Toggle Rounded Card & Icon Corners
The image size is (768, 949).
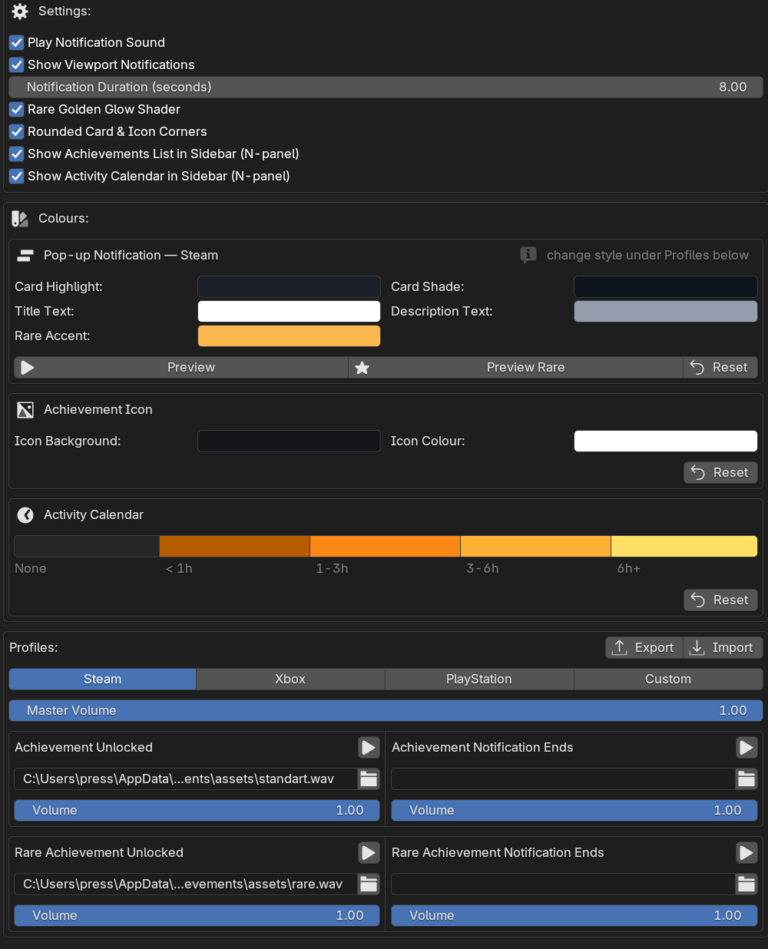[x=17, y=131]
